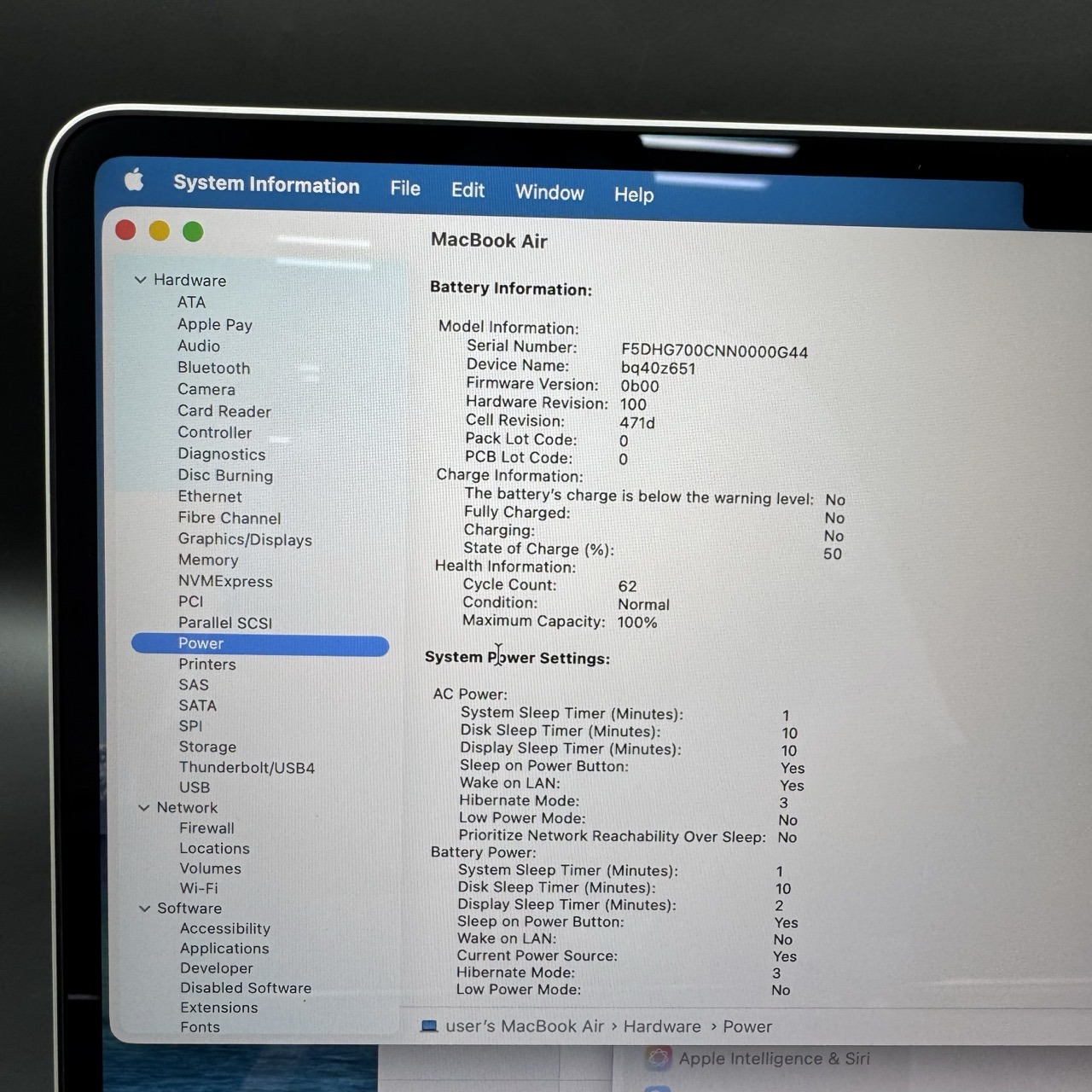
Task: Open the Help menu
Action: click(x=634, y=195)
